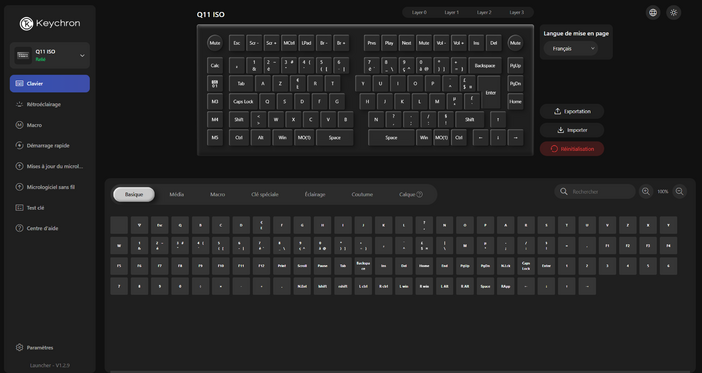
Task: Select the Next key on keyboard preview
Action: coord(407,43)
